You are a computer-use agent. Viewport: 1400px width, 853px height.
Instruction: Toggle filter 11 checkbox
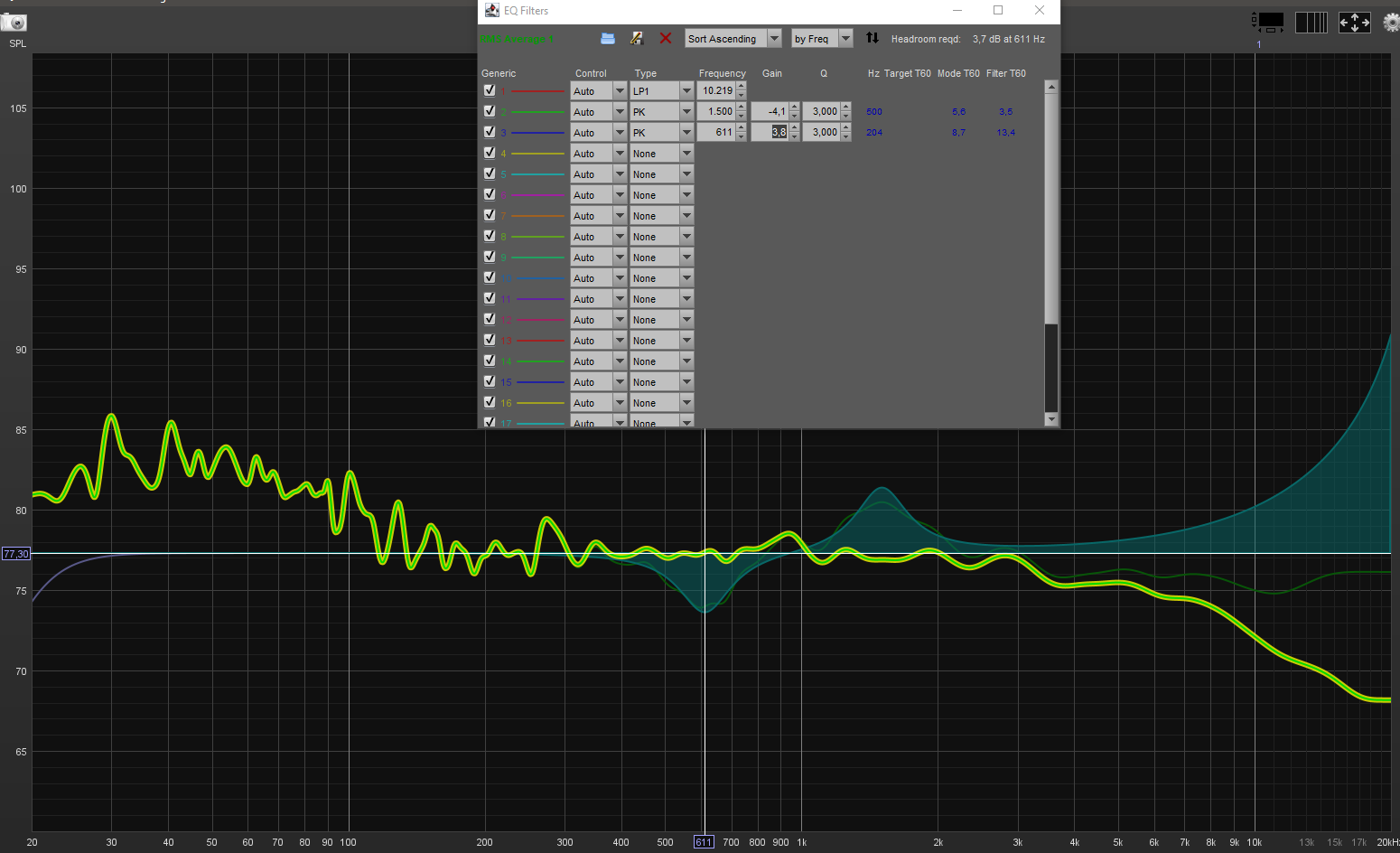click(x=490, y=298)
